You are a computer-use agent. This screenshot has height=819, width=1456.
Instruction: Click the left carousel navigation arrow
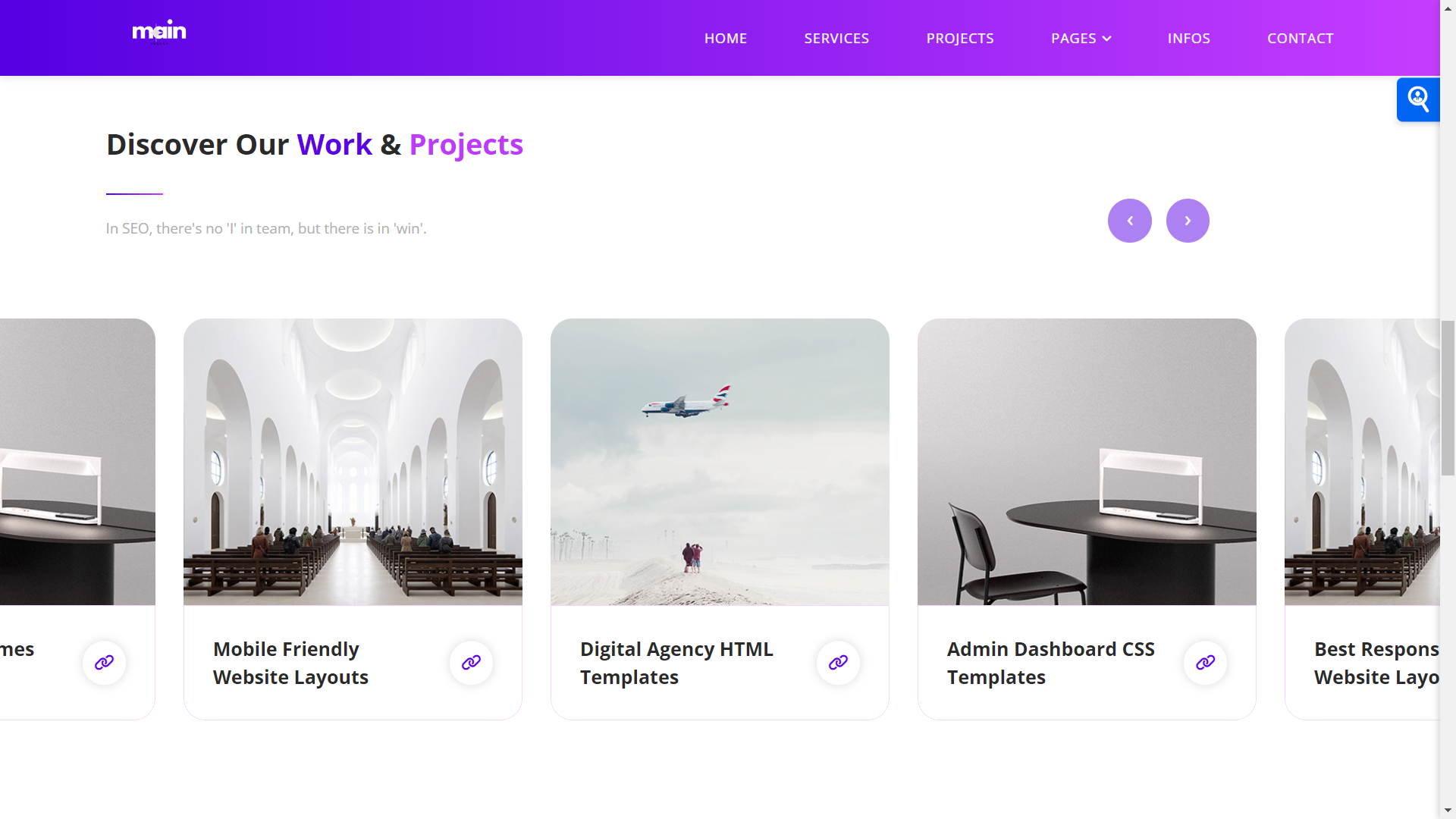pos(1130,220)
